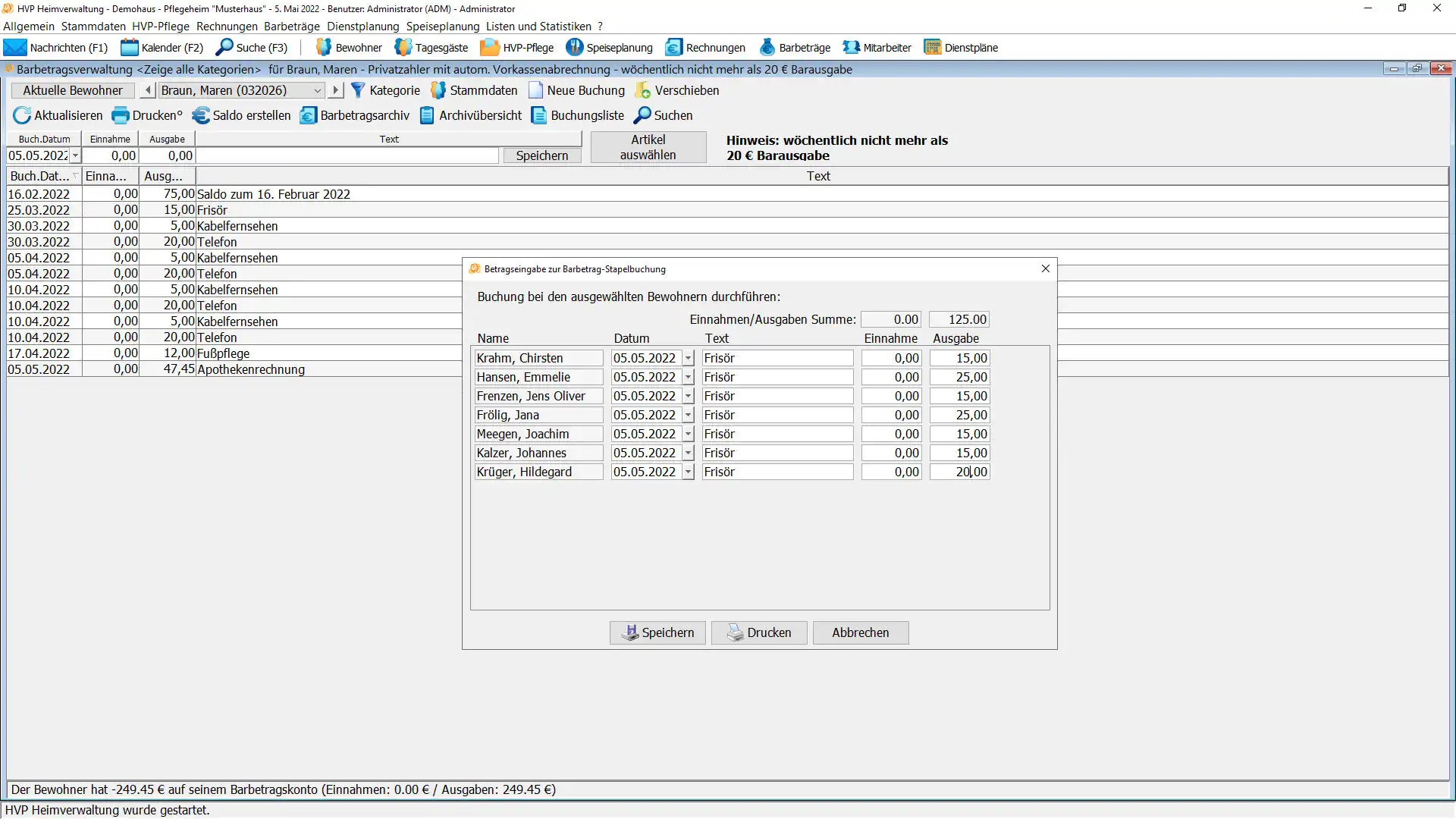Viewport: 1456px width, 819px height.
Task: Open the Buch.Datum date dropdown
Action: click(75, 155)
